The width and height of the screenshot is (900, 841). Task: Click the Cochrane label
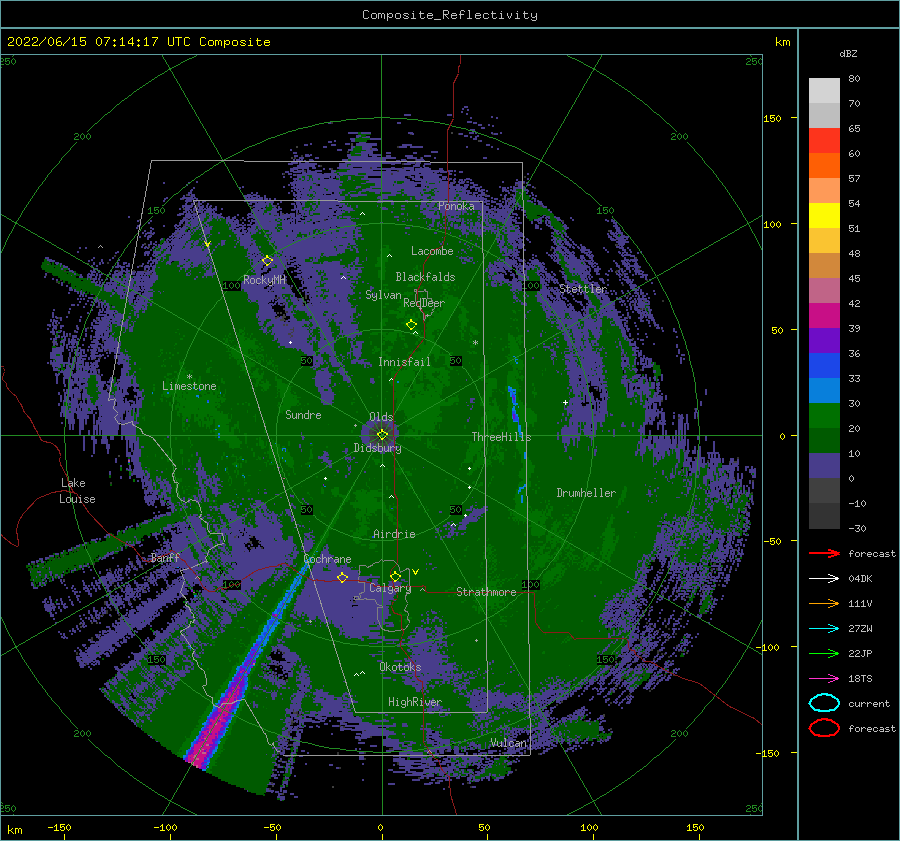point(327,559)
